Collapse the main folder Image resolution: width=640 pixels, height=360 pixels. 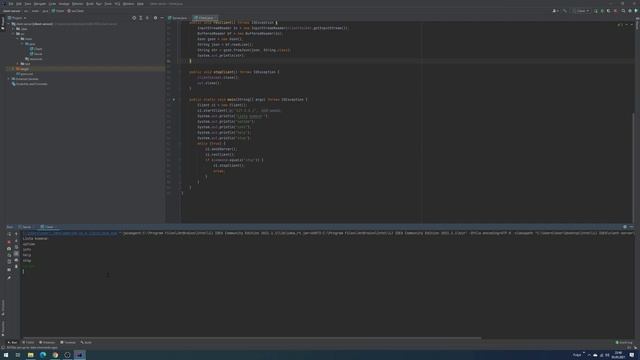pos(18,39)
